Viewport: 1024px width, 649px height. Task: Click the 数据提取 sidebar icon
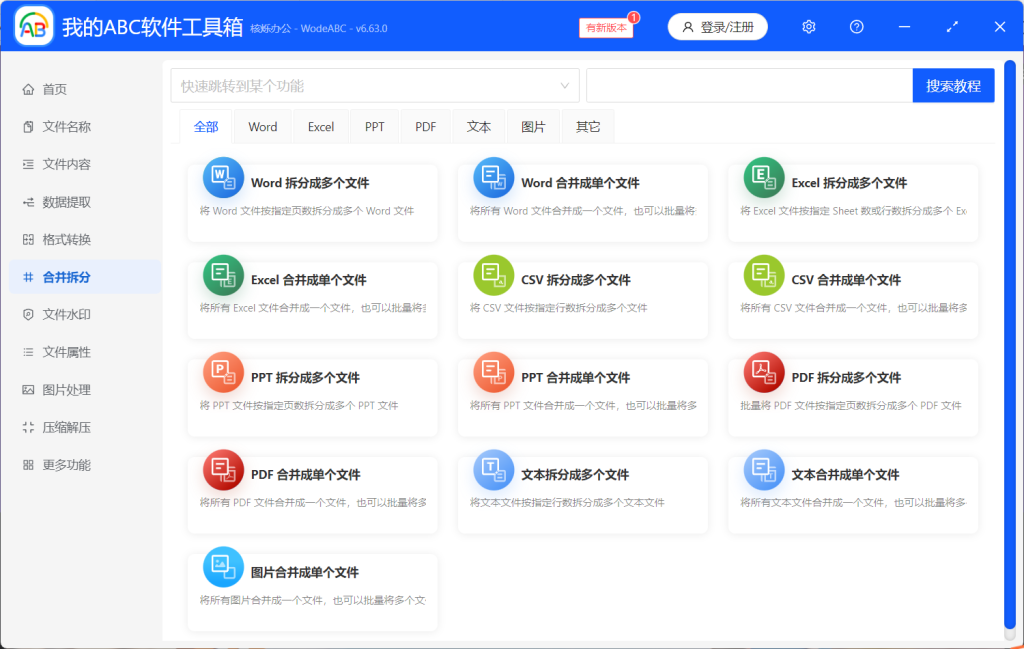coord(28,202)
